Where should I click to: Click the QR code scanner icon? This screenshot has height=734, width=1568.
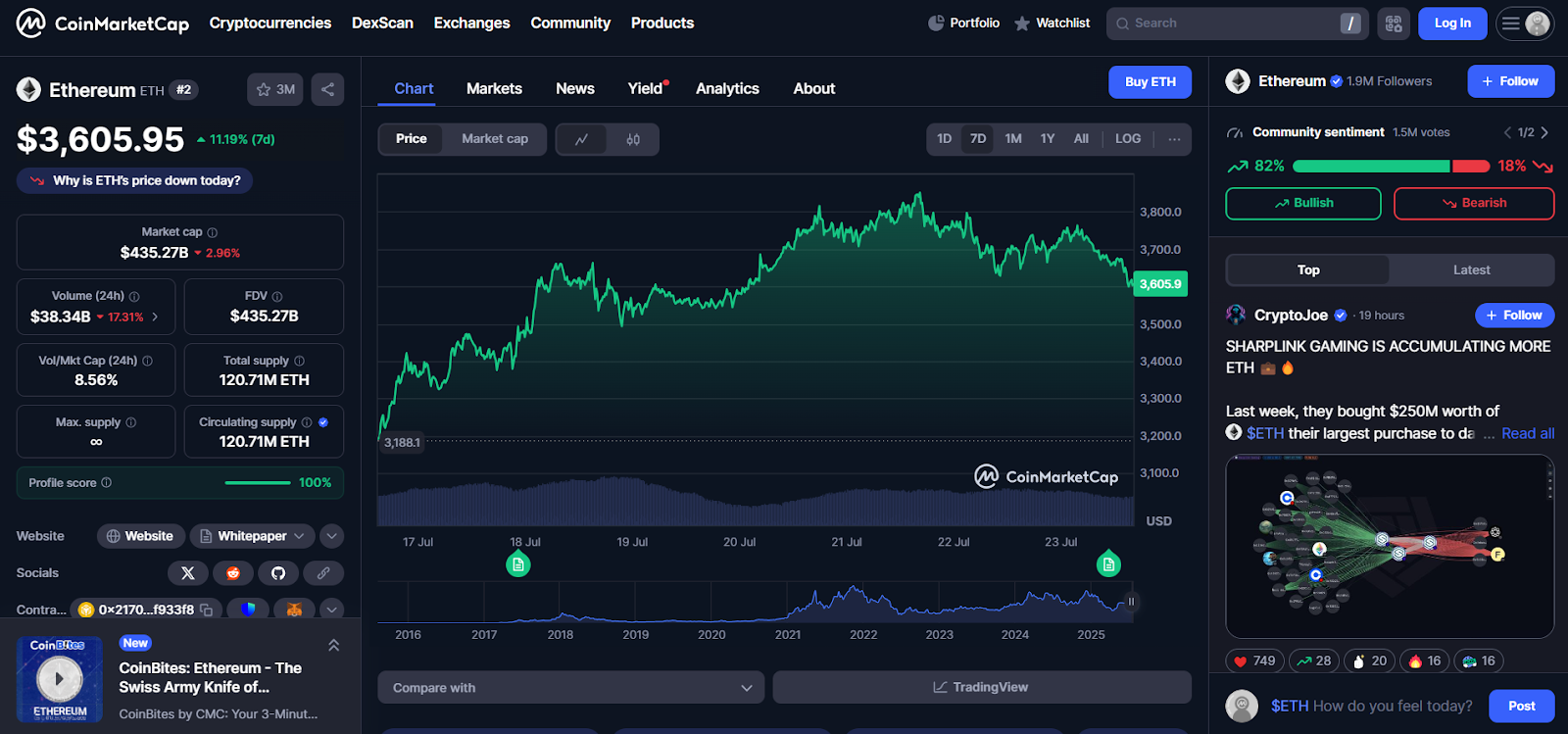click(1394, 24)
